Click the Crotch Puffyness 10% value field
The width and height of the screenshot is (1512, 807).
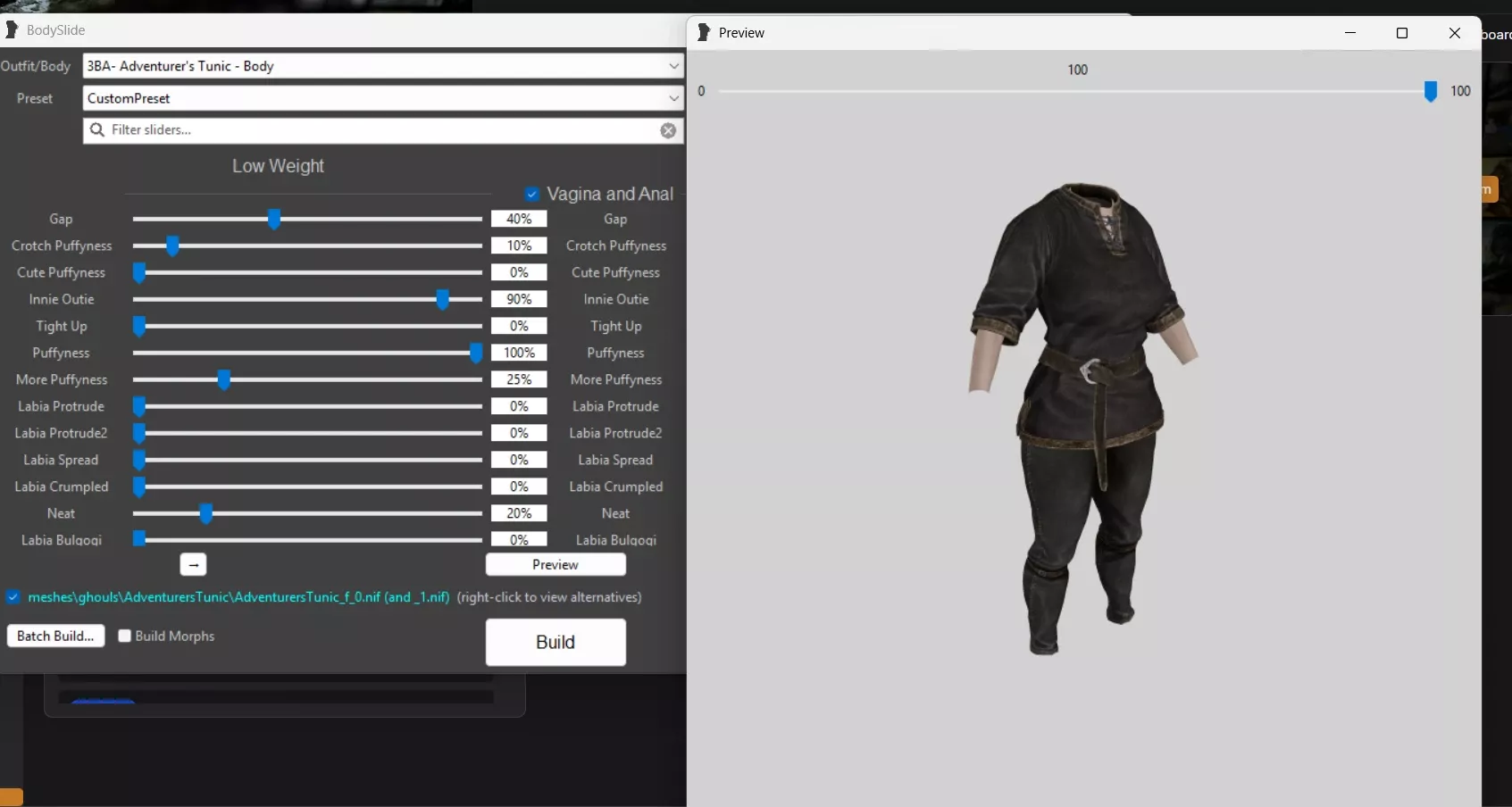tap(519, 245)
